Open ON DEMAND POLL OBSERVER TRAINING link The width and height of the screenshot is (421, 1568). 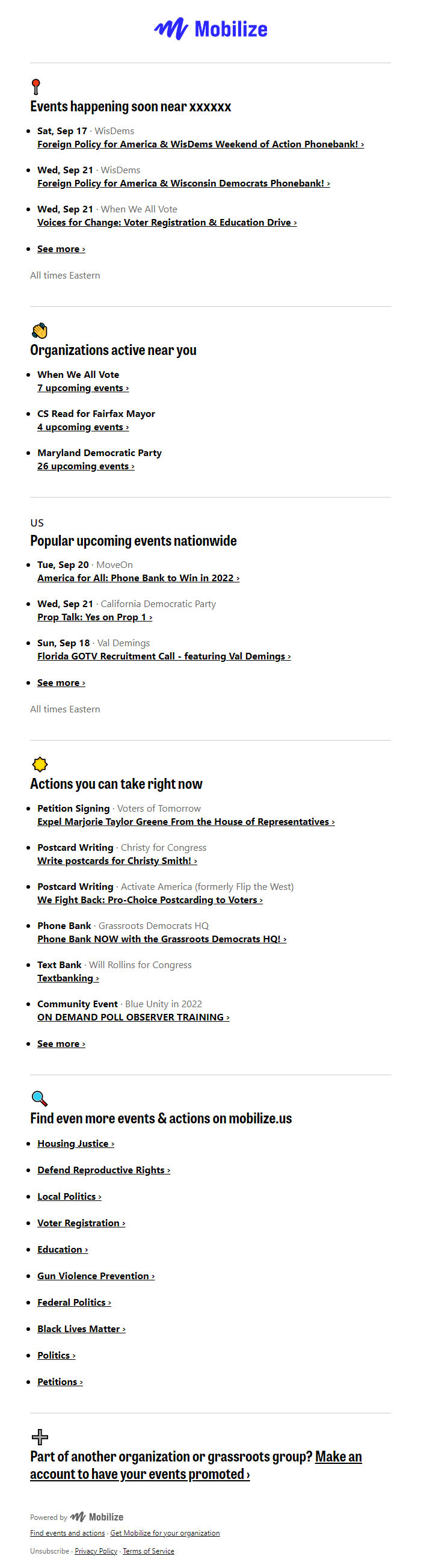[x=134, y=1016]
